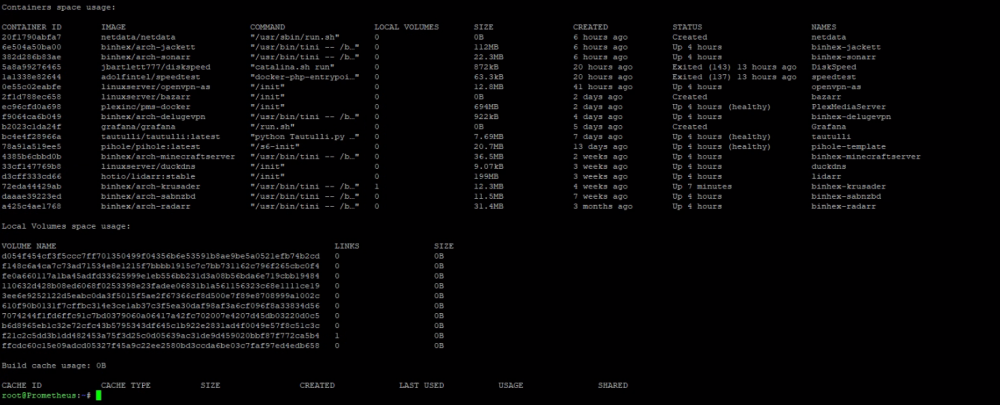Click container ID 20f1790abfa7
Viewport: 1000px width, 405px height.
(31, 37)
